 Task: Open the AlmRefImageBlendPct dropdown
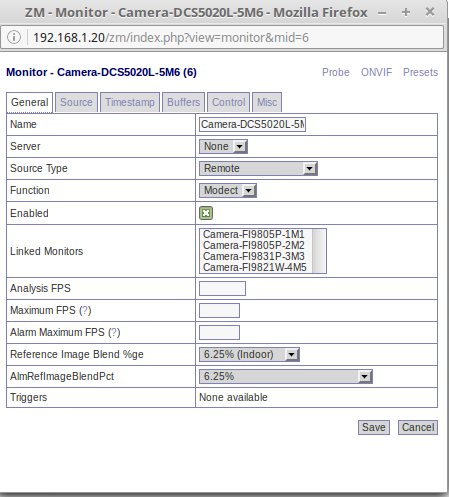pos(286,376)
